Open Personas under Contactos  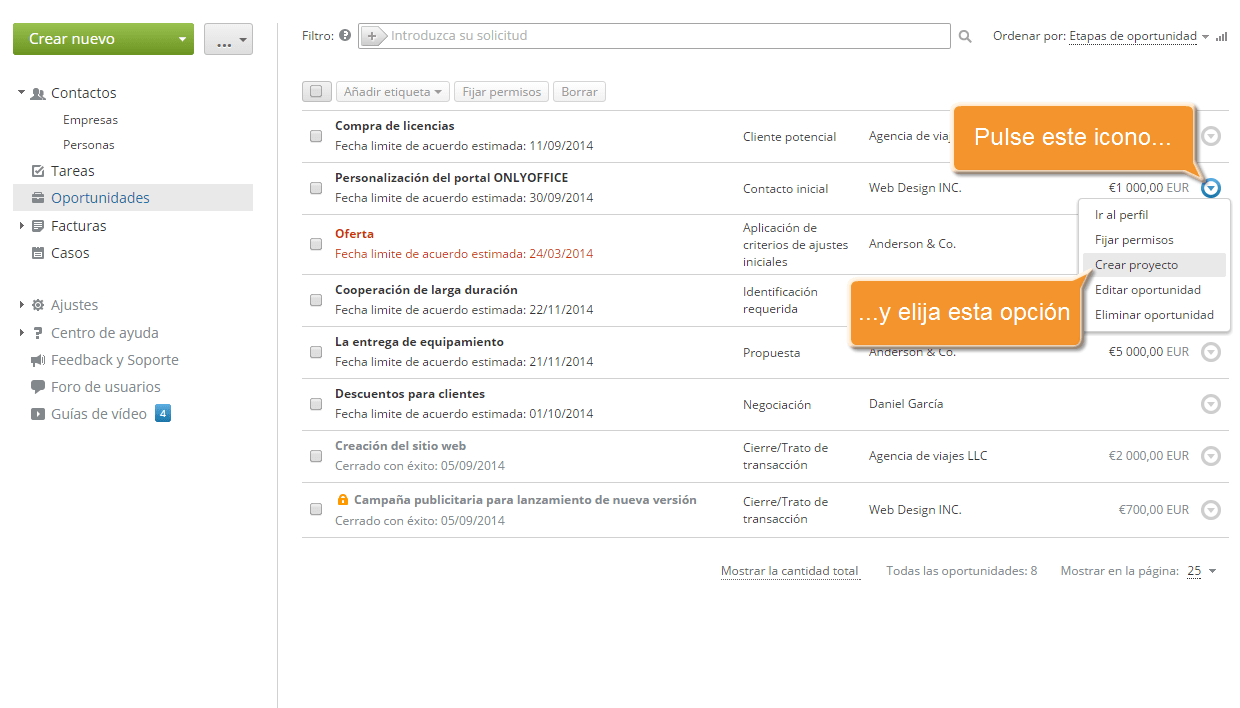pos(89,145)
